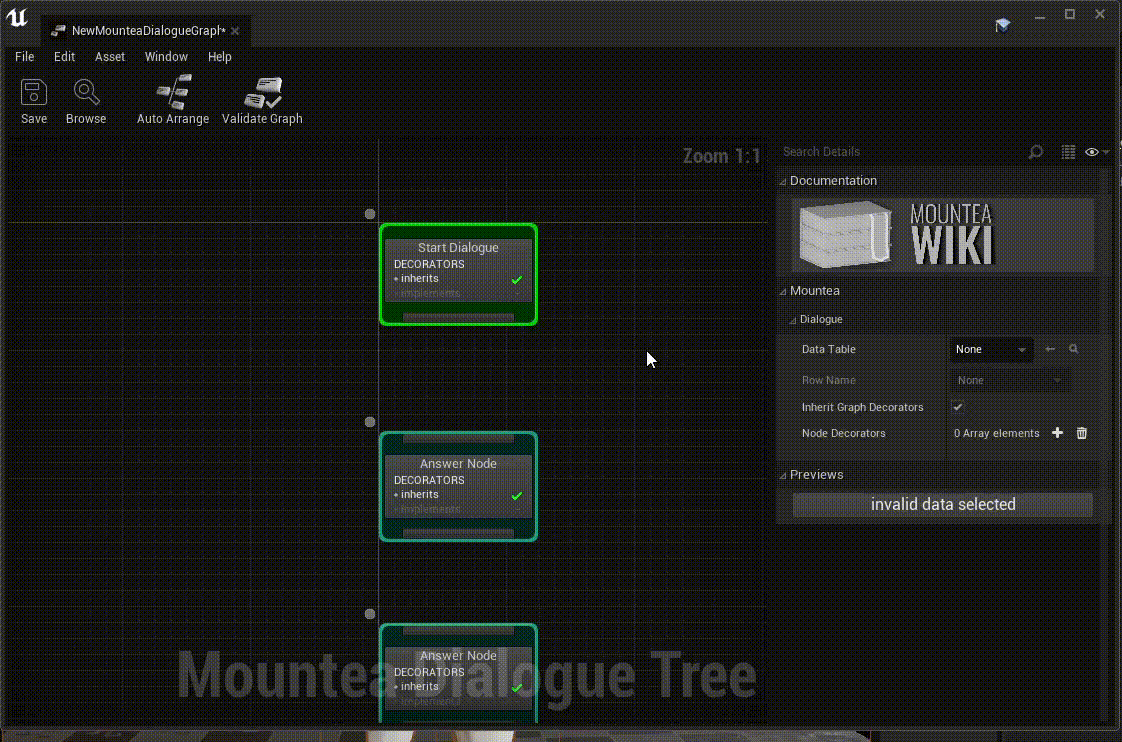Auto Arrange the graph nodes
1122x742 pixels.
point(172,101)
